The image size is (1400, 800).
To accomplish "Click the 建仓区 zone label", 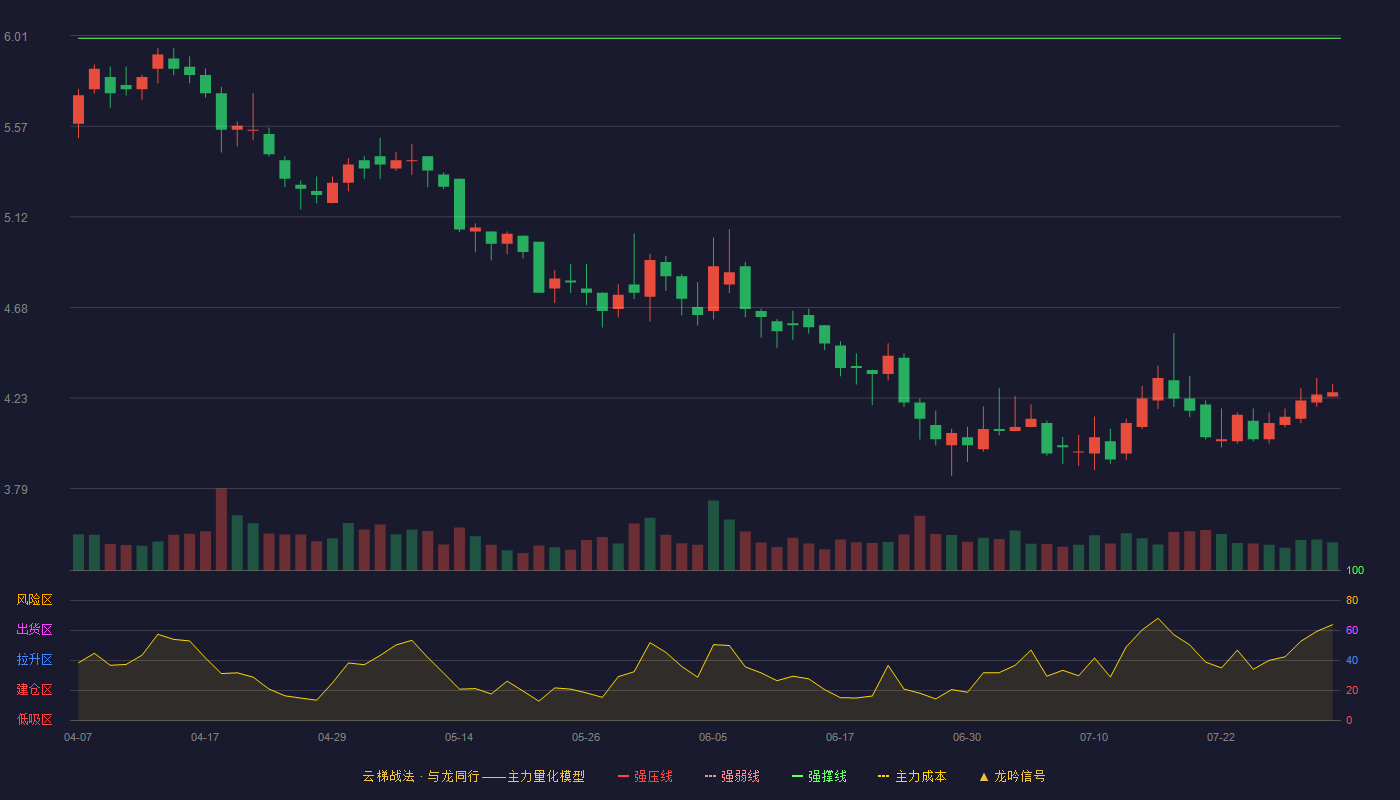I will (35, 690).
